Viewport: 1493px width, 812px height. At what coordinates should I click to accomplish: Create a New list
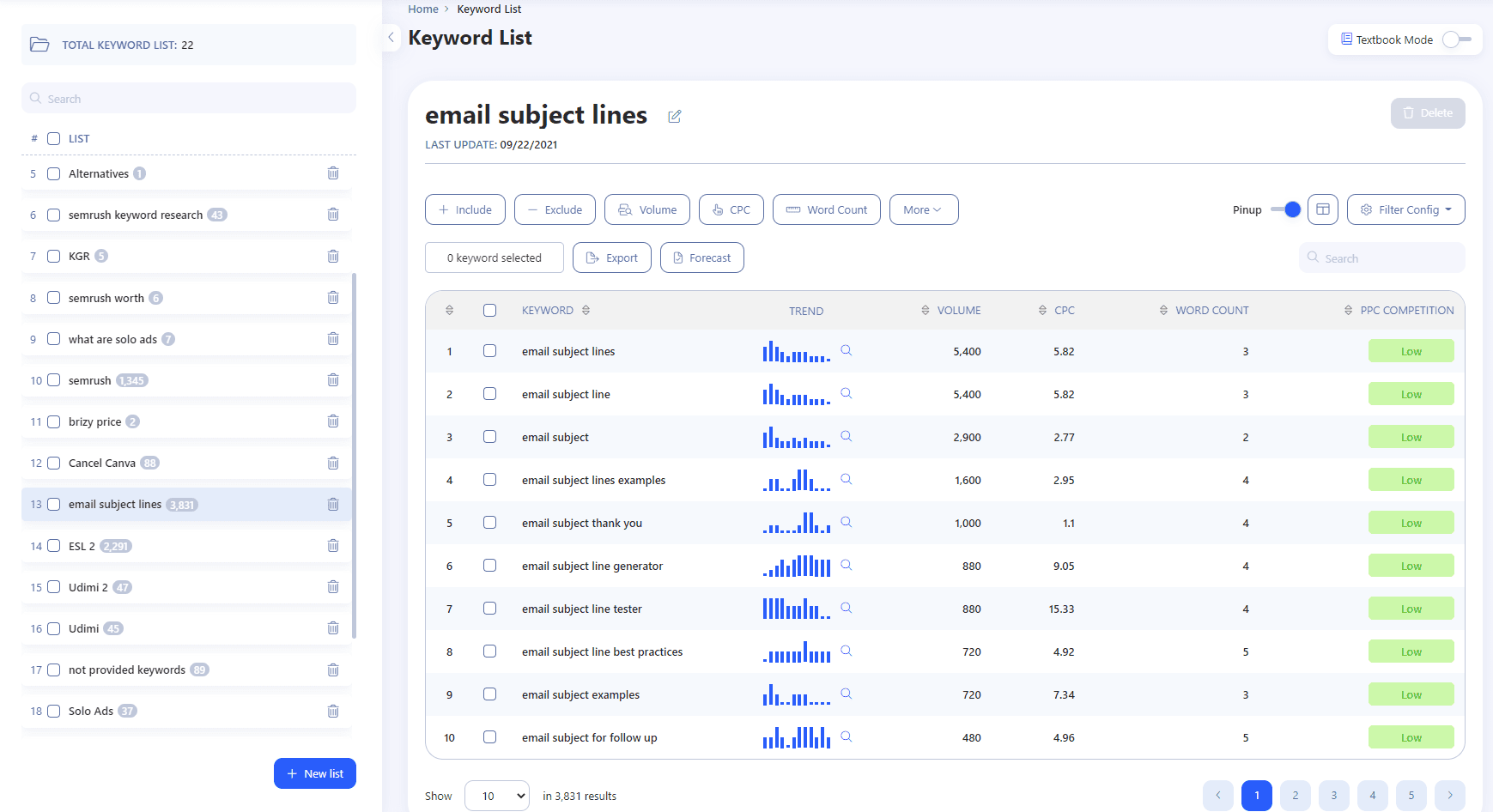coord(315,773)
